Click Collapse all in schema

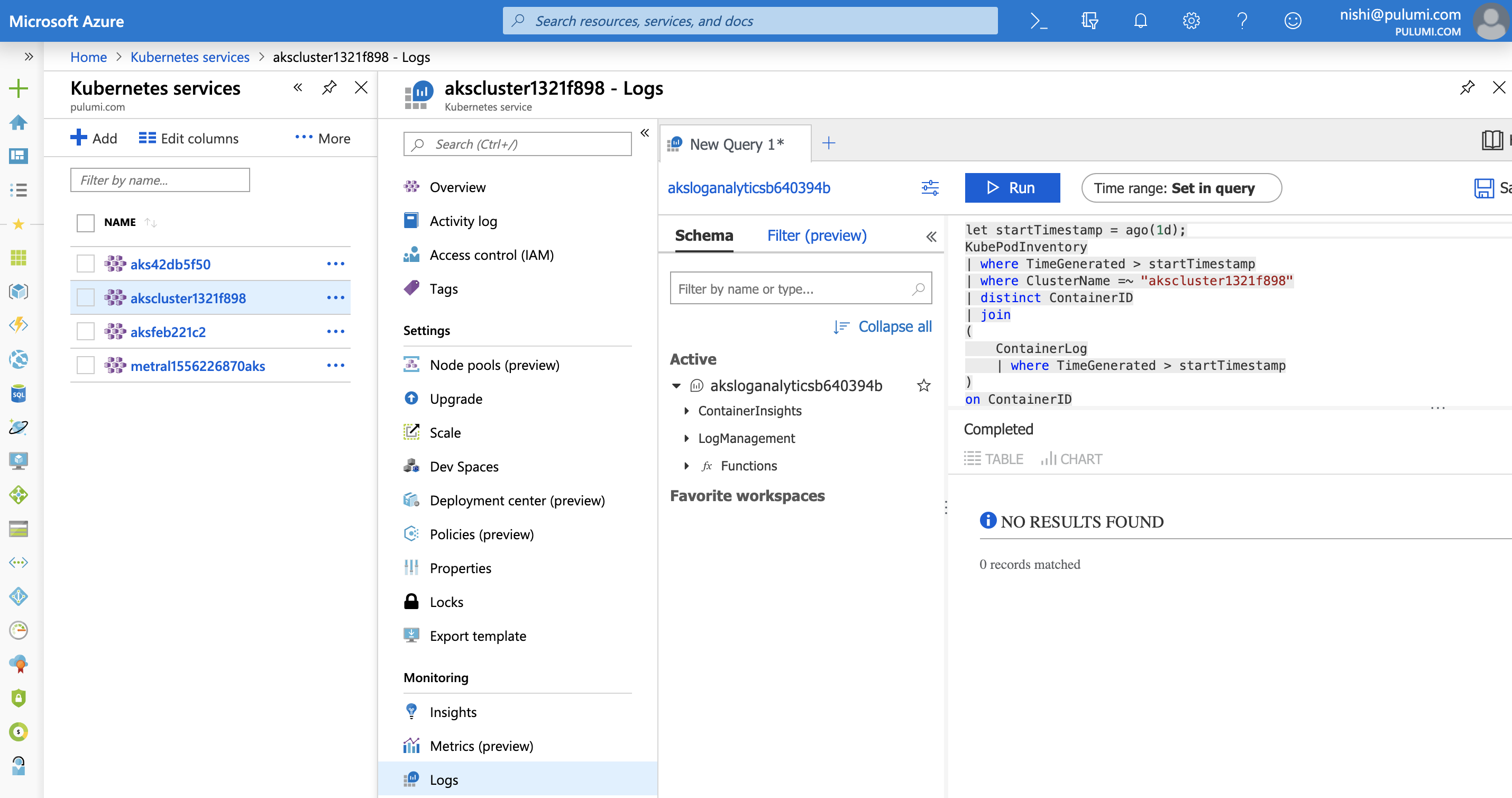[882, 327]
